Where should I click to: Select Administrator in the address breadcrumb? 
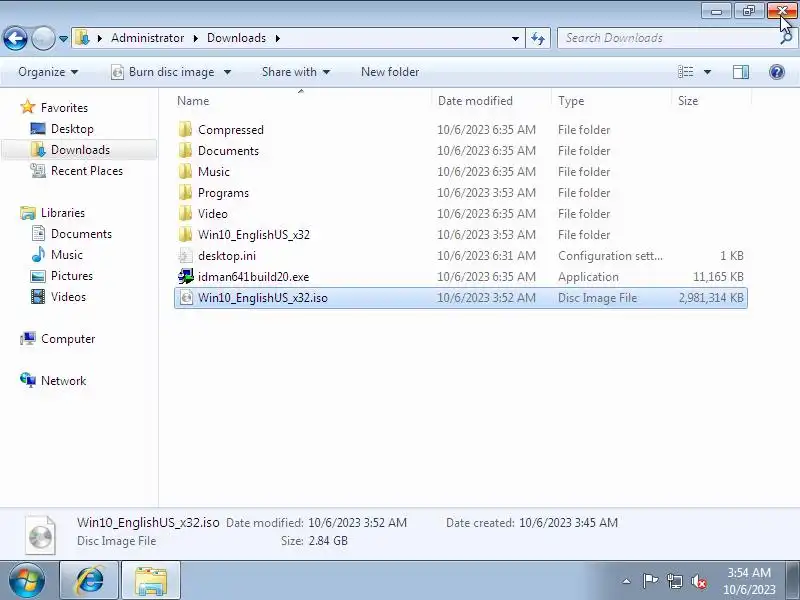pos(147,38)
